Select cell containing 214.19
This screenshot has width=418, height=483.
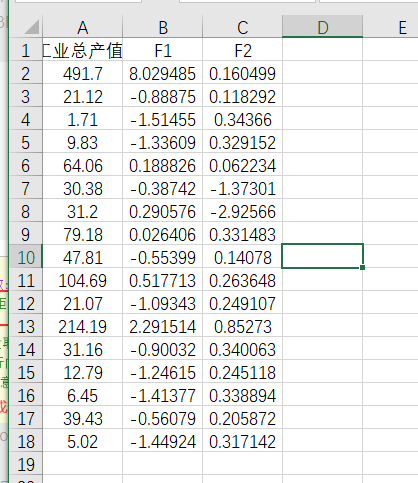(83, 326)
